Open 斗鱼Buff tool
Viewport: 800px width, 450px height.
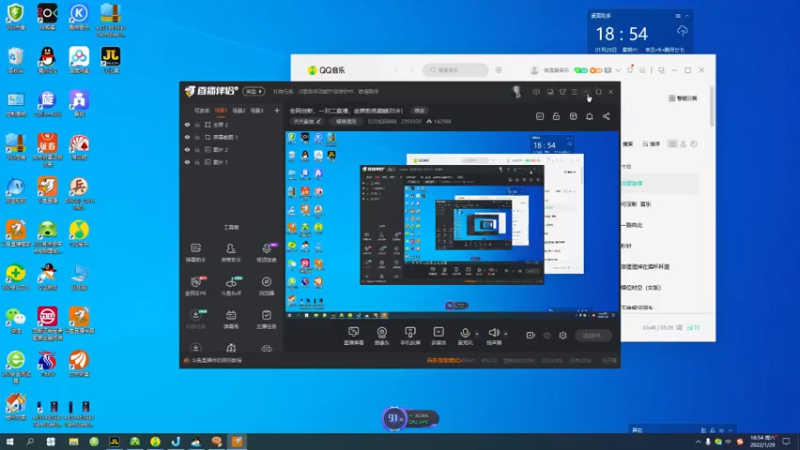[x=231, y=286]
